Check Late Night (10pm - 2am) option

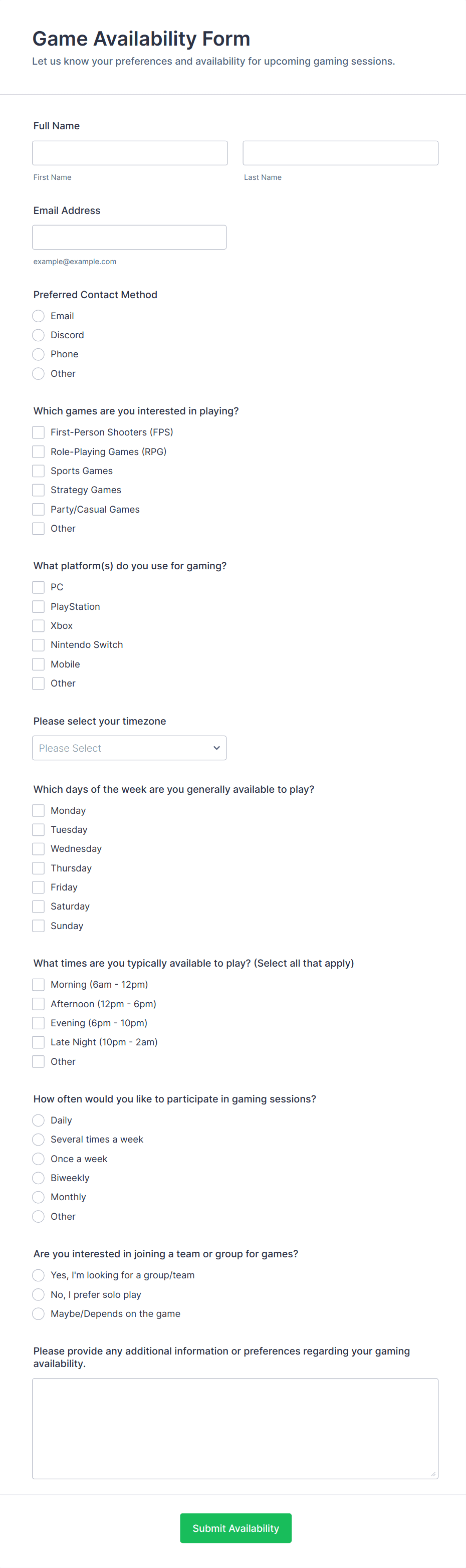click(x=38, y=1042)
